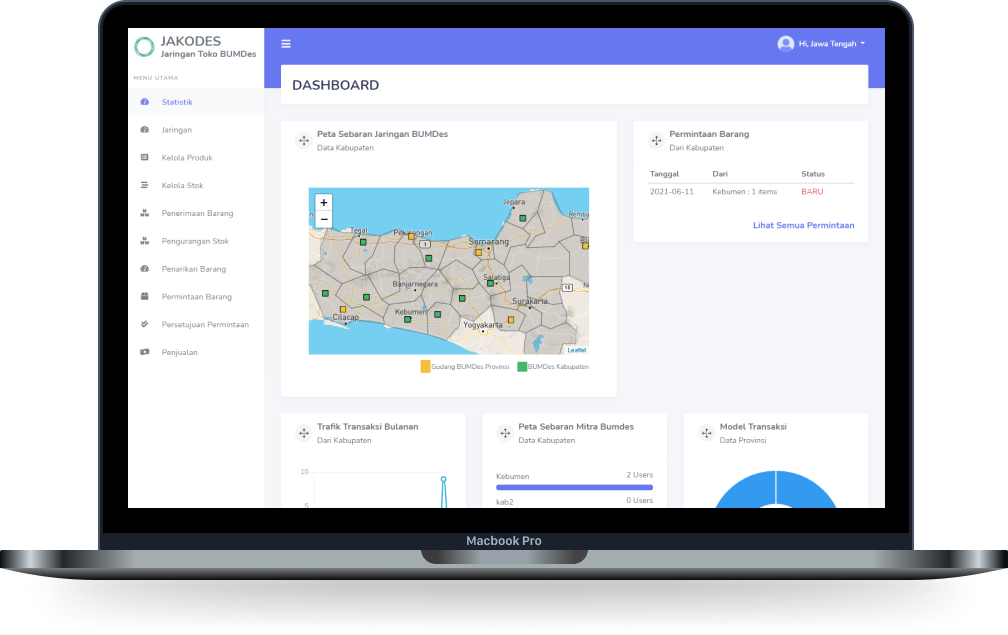Image resolution: width=1008 pixels, height=635 pixels.
Task: Click the Kebumen users progress bar
Action: pyautogui.click(x=575, y=487)
